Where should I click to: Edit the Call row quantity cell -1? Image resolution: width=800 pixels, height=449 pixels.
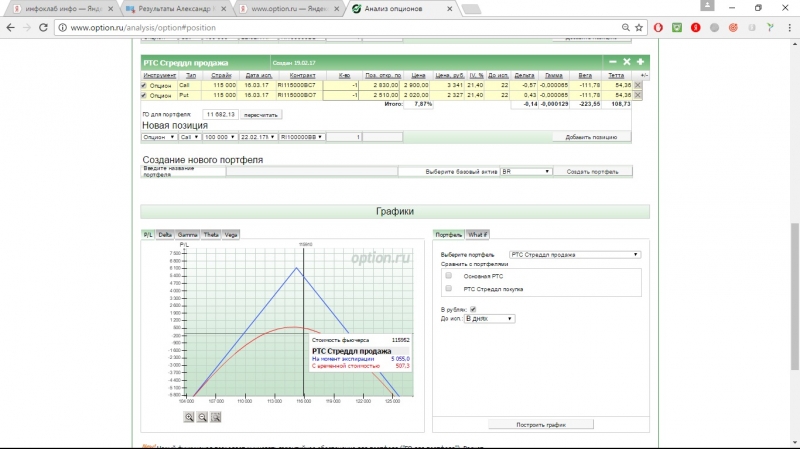click(x=341, y=85)
